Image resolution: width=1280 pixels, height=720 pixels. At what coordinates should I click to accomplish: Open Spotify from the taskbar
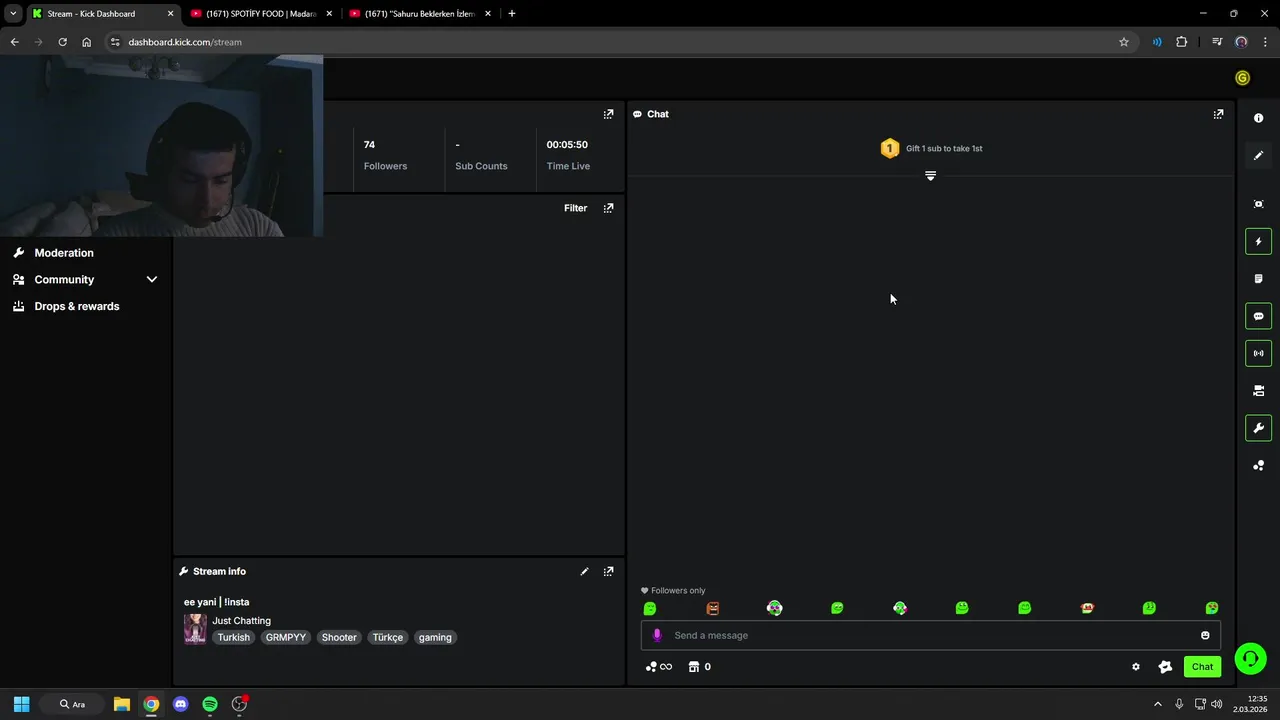click(x=210, y=704)
